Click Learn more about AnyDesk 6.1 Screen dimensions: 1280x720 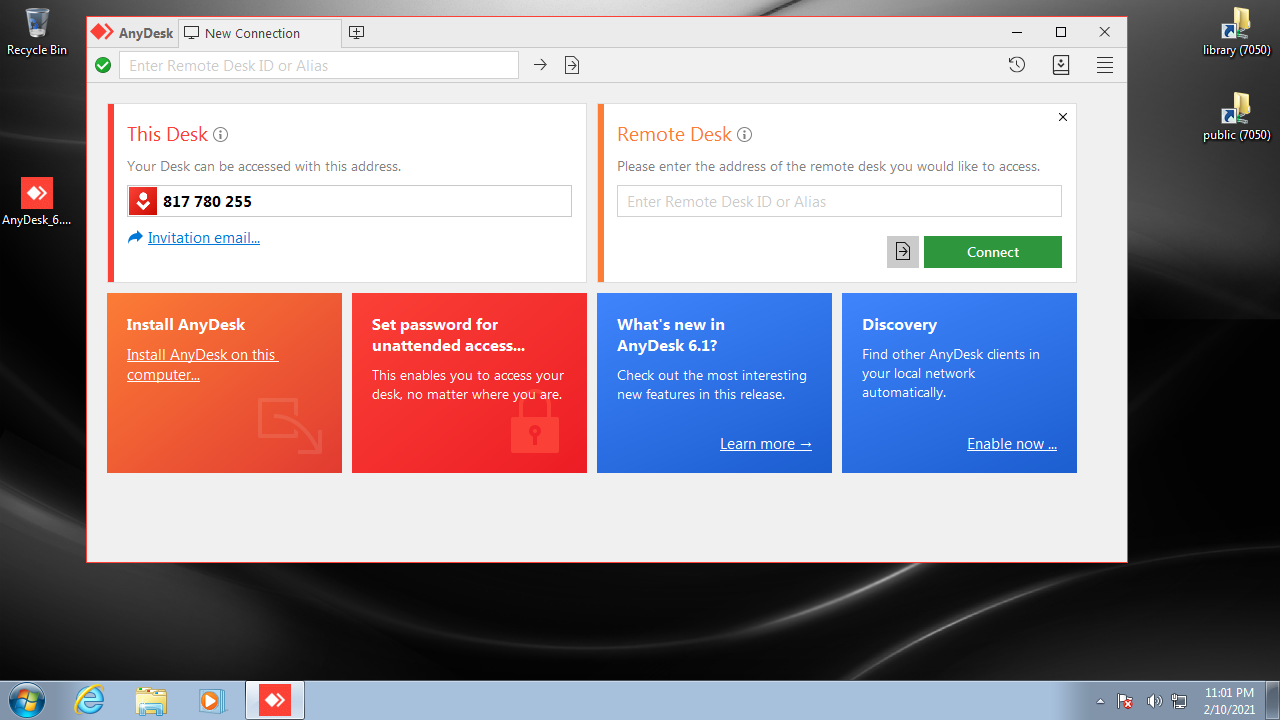tap(765, 444)
